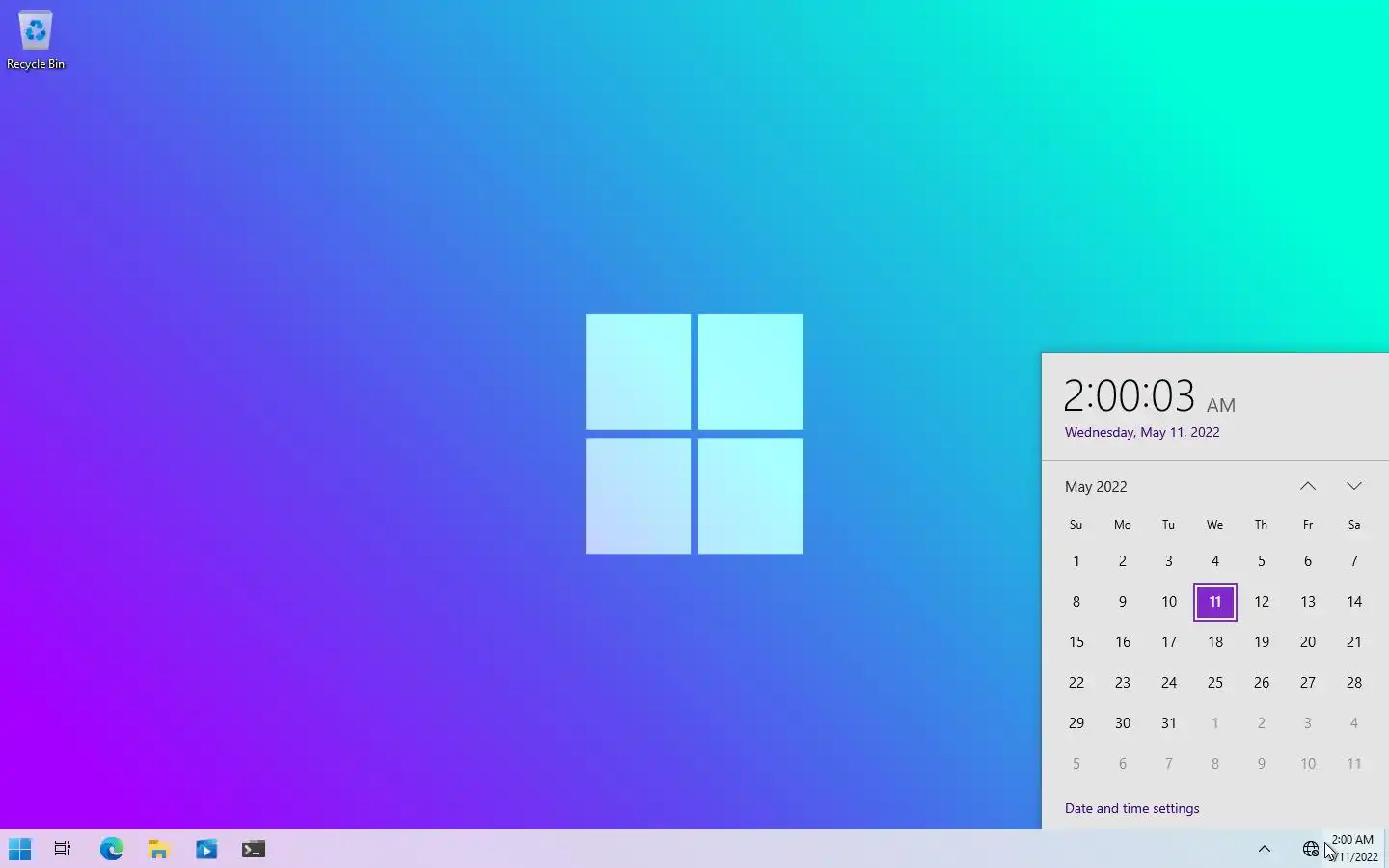1389x868 pixels.
Task: Select May 31 in the calendar
Action: tap(1169, 723)
